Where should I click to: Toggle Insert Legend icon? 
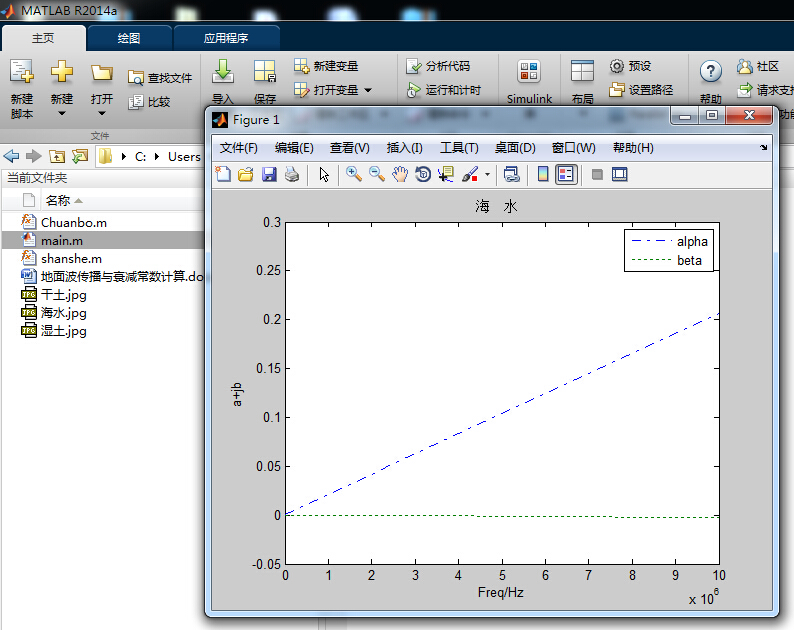tap(566, 175)
